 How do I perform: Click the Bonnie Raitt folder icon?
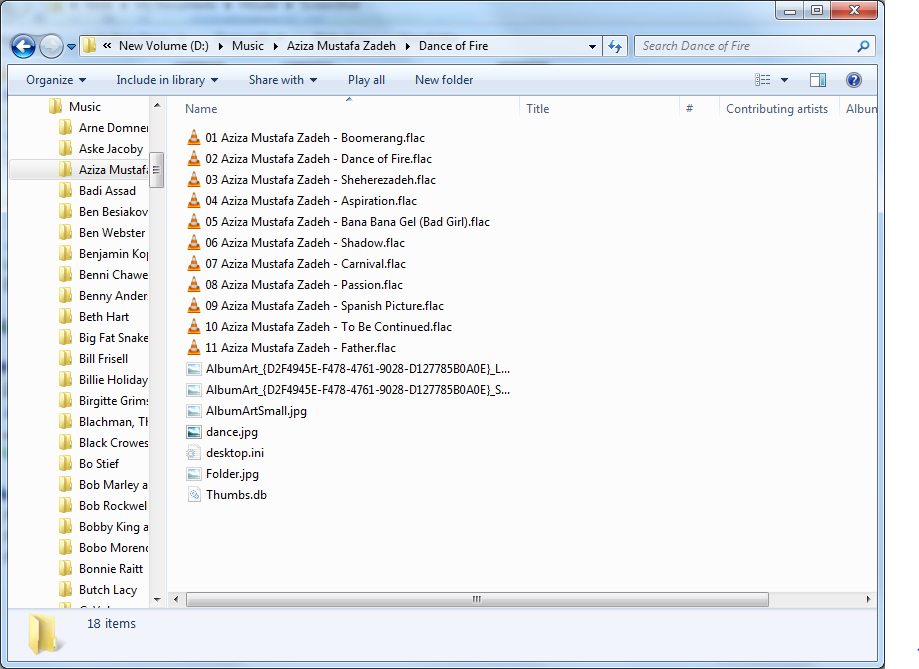click(x=66, y=569)
